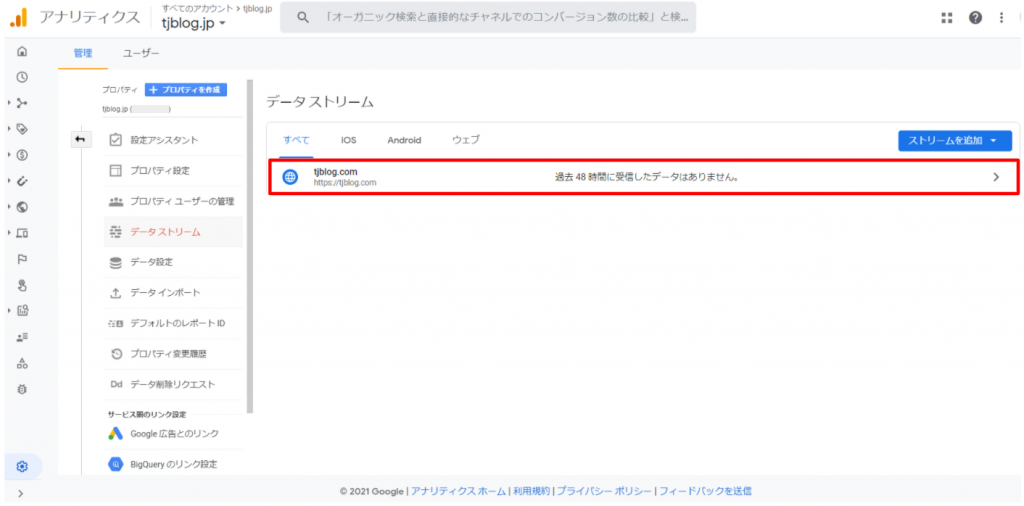Image resolution: width=1024 pixels, height=506 pixels.
Task: Follow the プライバシー ポリシー footer link
Action: 604,491
